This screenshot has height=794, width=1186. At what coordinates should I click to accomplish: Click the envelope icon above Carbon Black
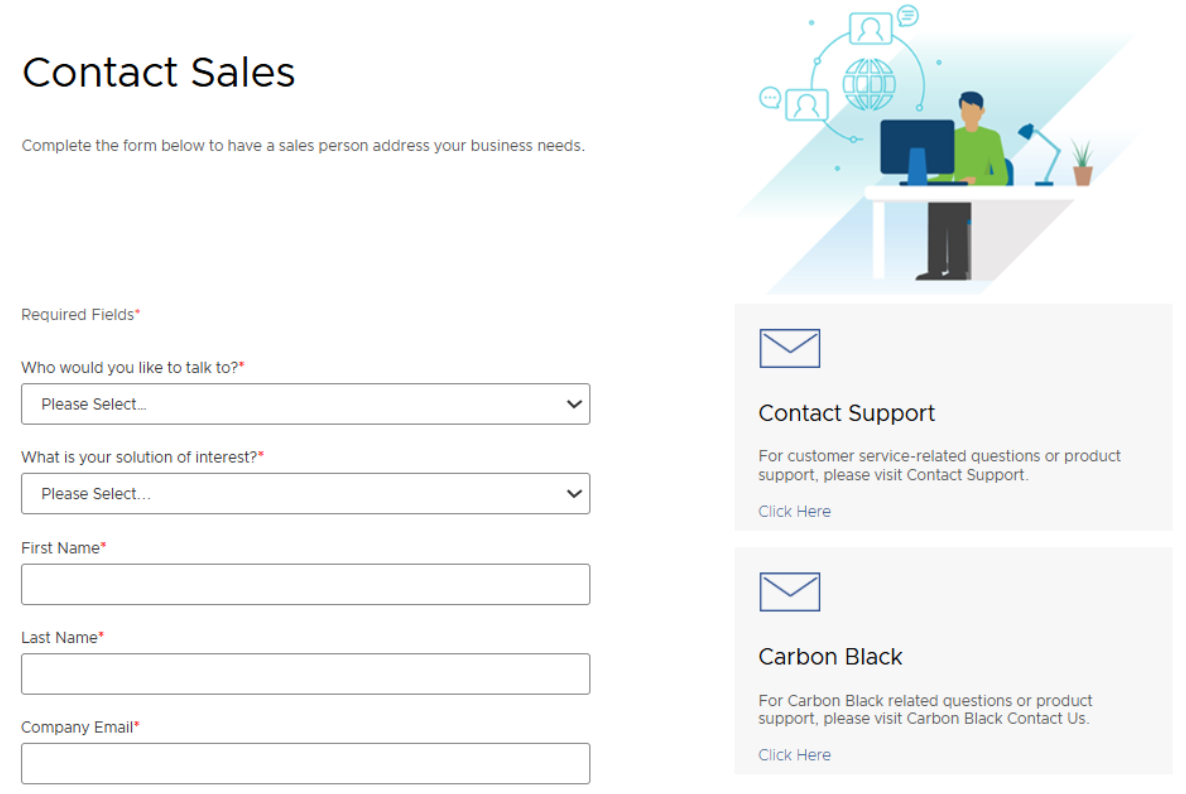(789, 592)
